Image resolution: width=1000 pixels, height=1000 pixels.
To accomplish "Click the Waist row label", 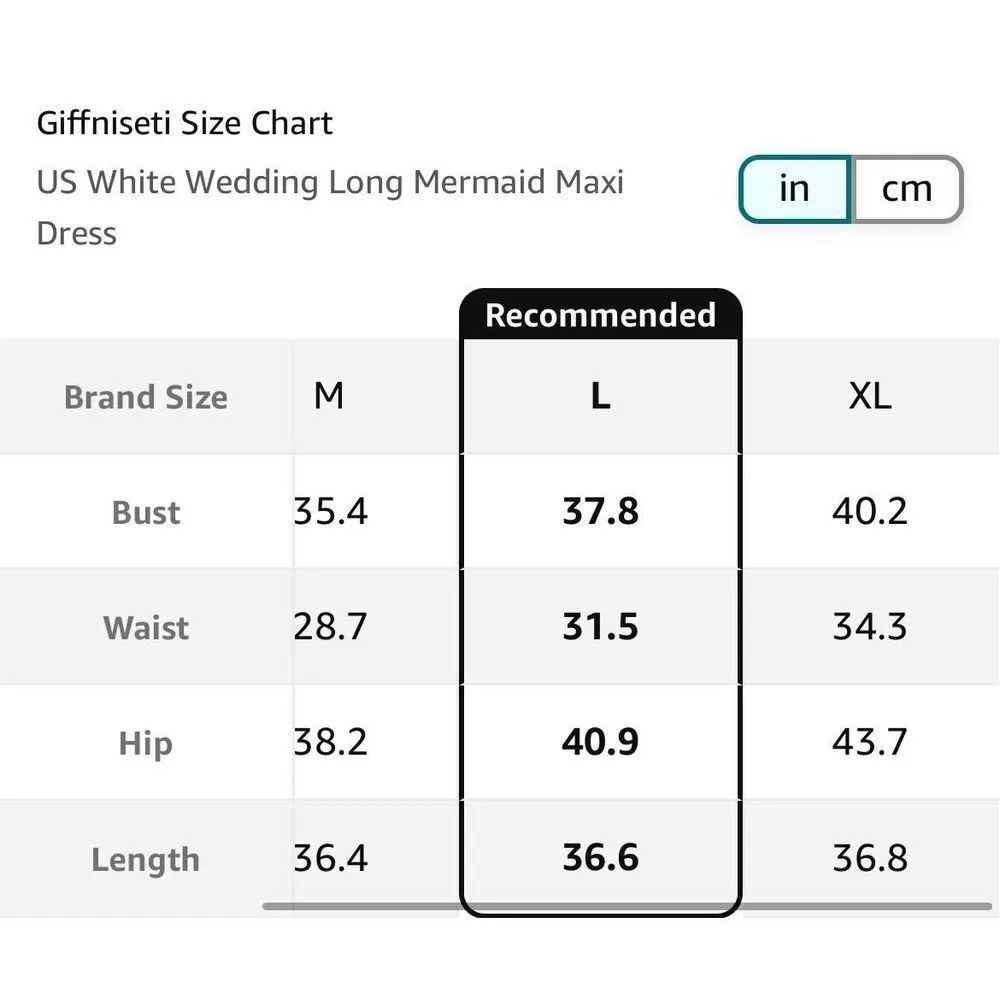I will click(146, 627).
